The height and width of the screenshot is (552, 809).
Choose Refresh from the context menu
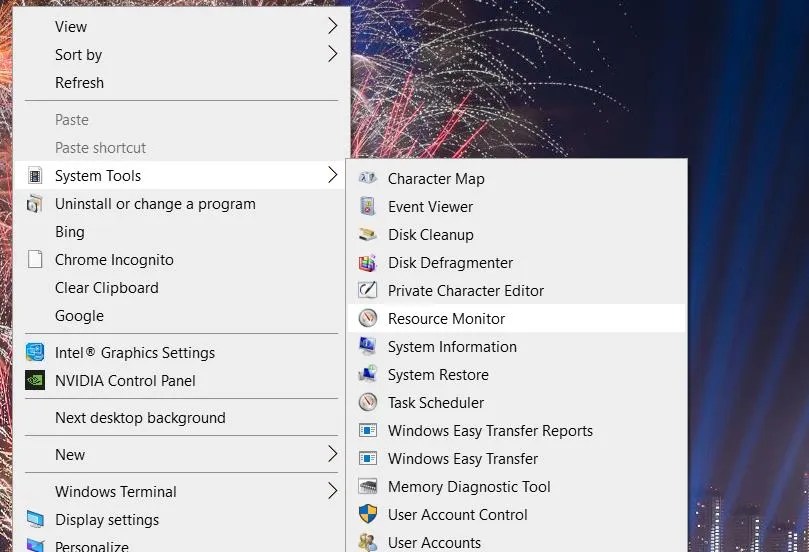pyautogui.click(x=79, y=83)
